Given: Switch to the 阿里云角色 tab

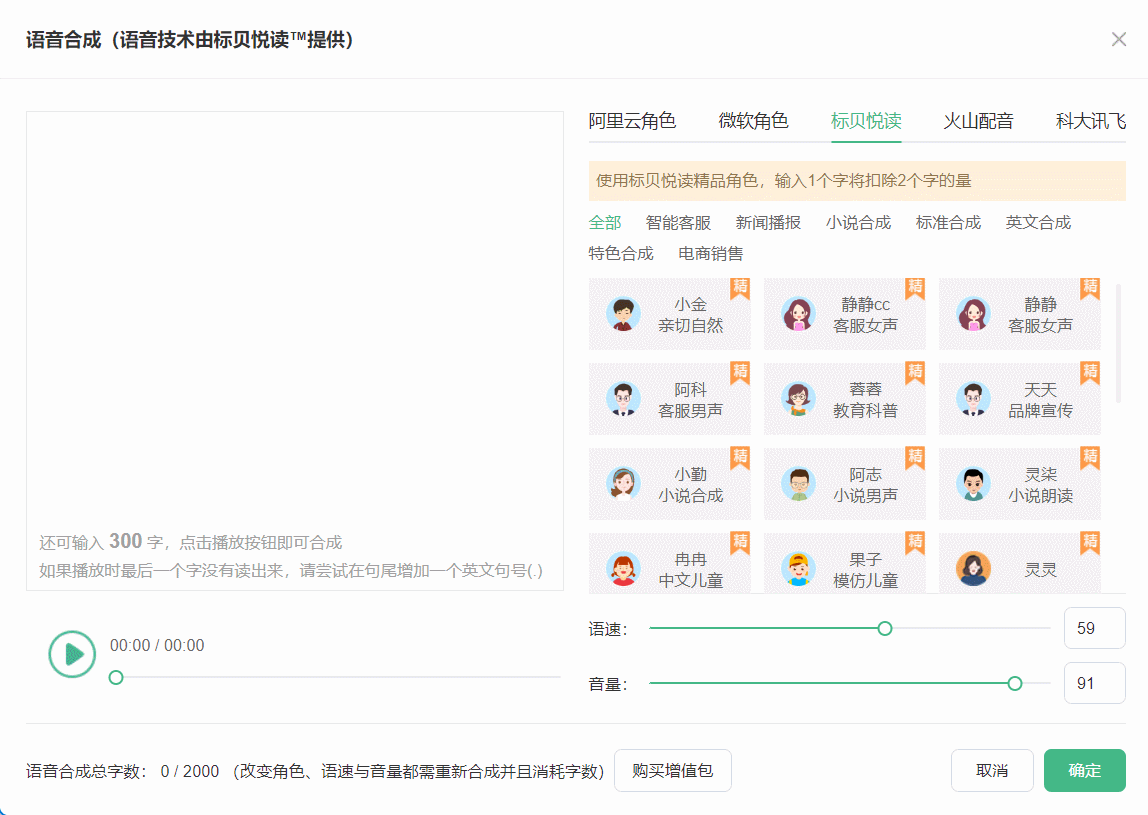Looking at the screenshot, I should (x=632, y=121).
